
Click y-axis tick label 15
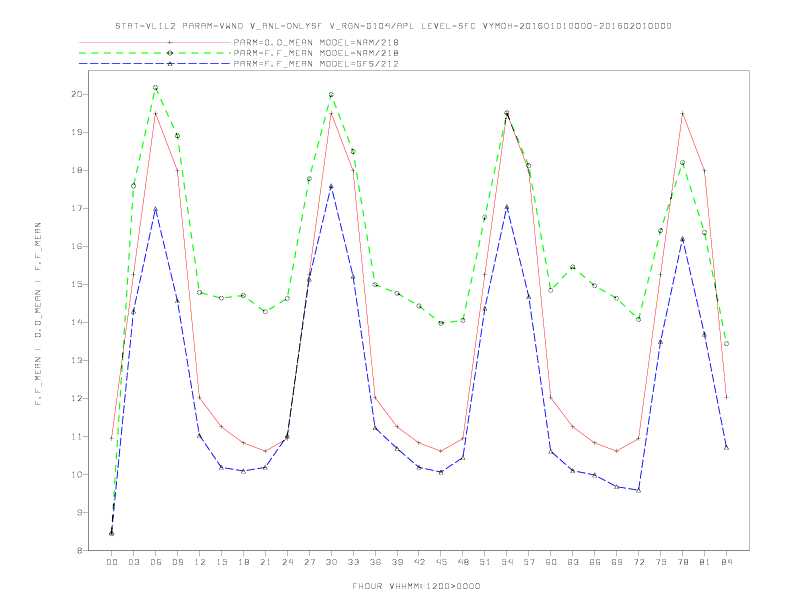(77, 284)
